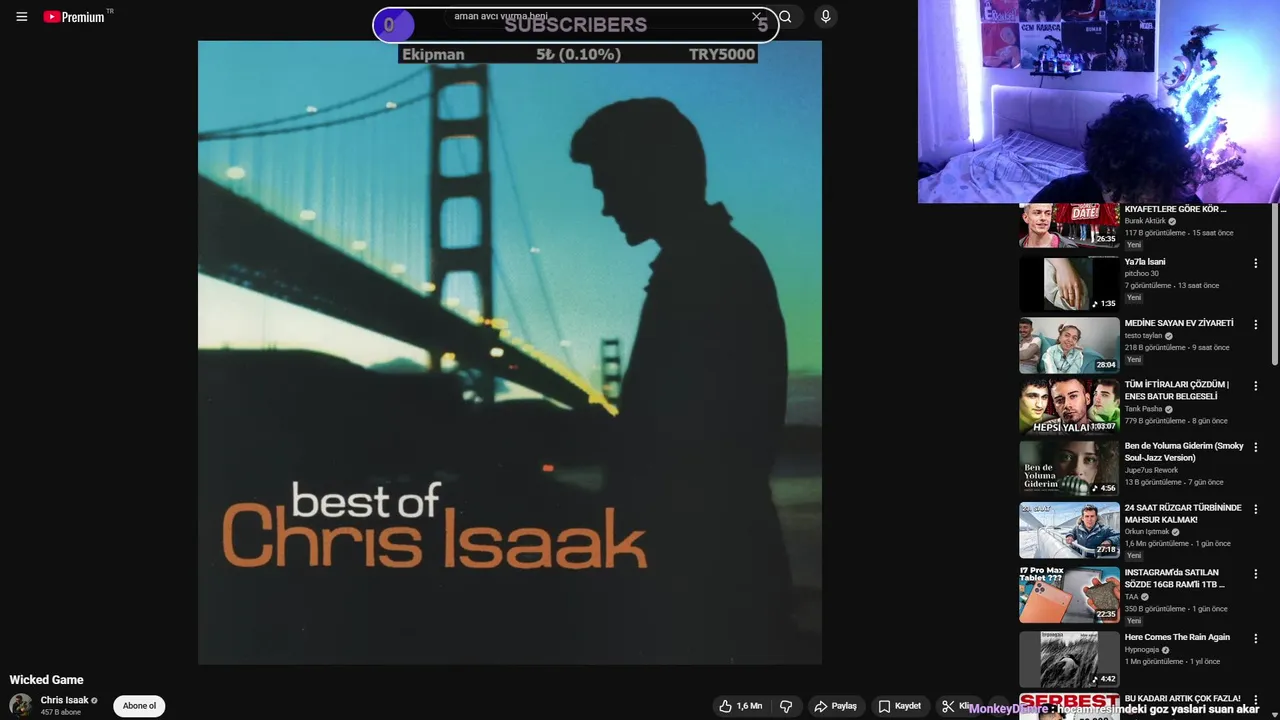
Task: Open the 'MEDİNE SAYAN EV ZİYARETİ' title
Action: tap(1179, 323)
